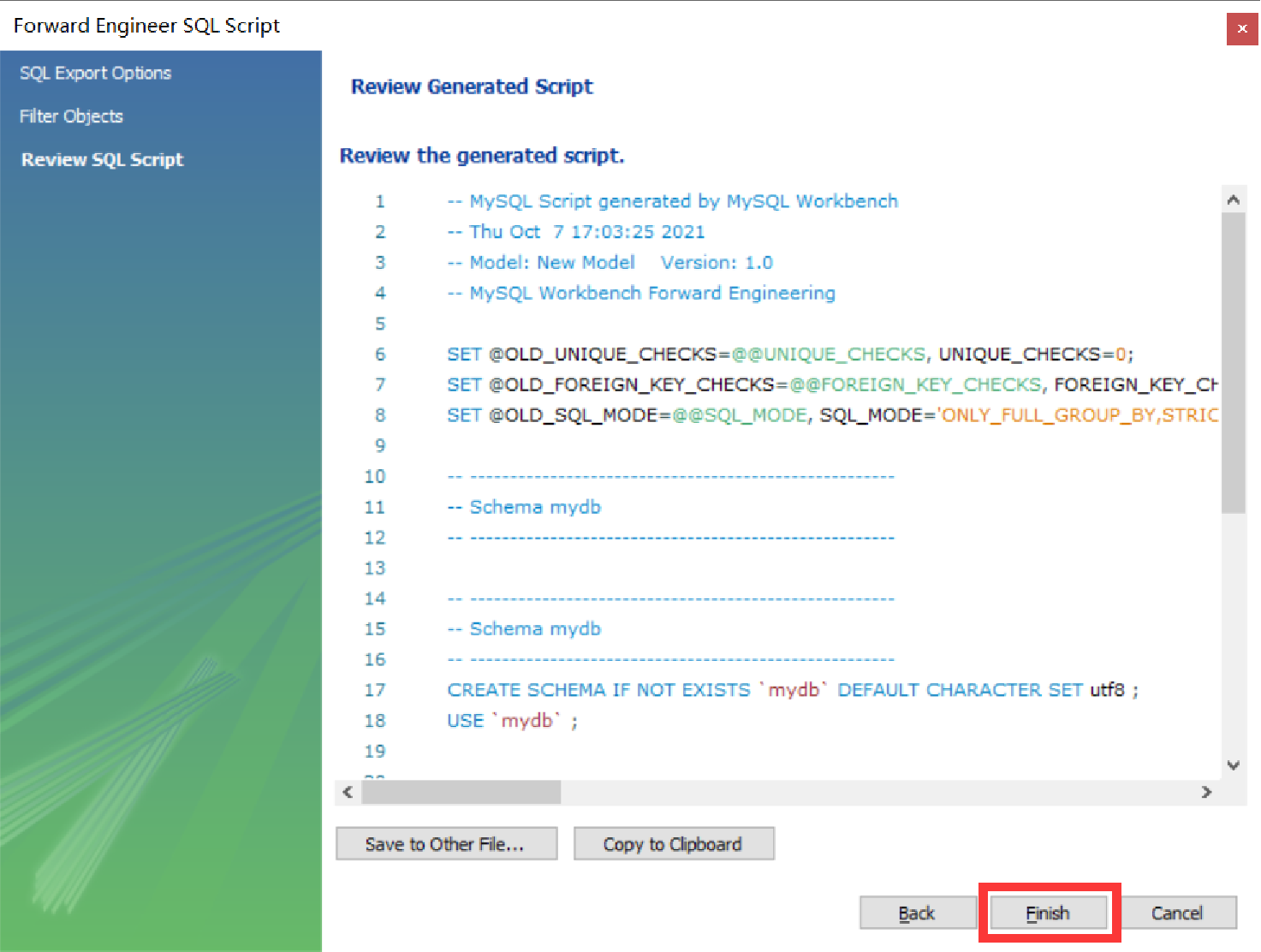Click the Back button
This screenshot has height=952, width=1261.
click(918, 913)
